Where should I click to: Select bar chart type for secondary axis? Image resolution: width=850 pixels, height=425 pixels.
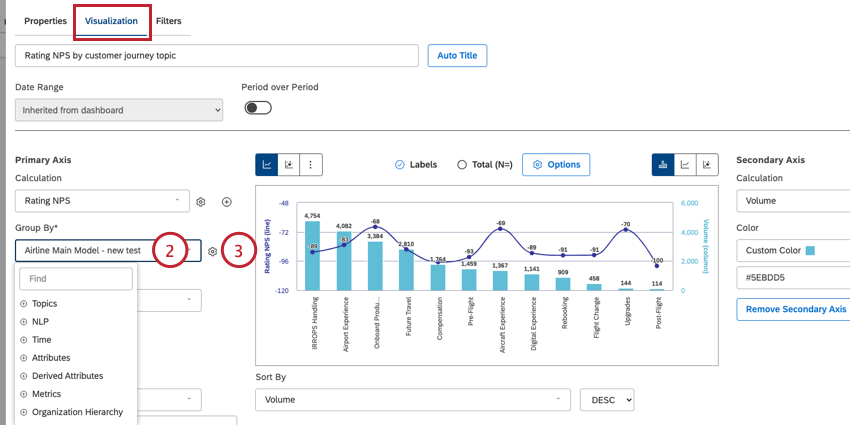coord(663,164)
